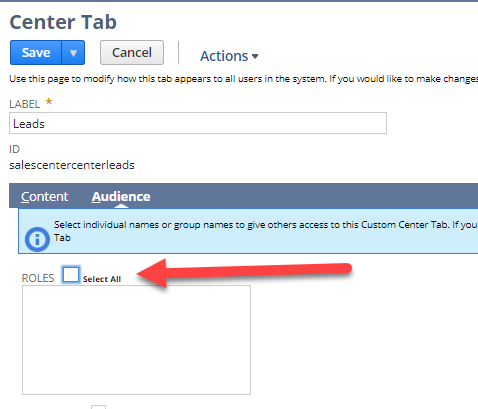This screenshot has width=478, height=409.
Task: Focus the LABEL field containing Leads
Action: pos(198,123)
